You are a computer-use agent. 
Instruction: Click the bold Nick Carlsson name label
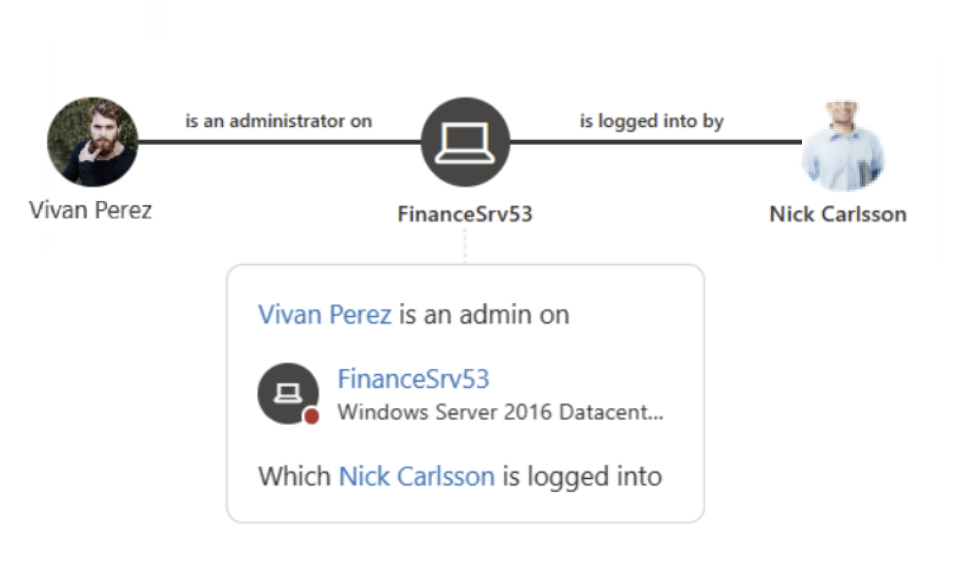tap(838, 214)
